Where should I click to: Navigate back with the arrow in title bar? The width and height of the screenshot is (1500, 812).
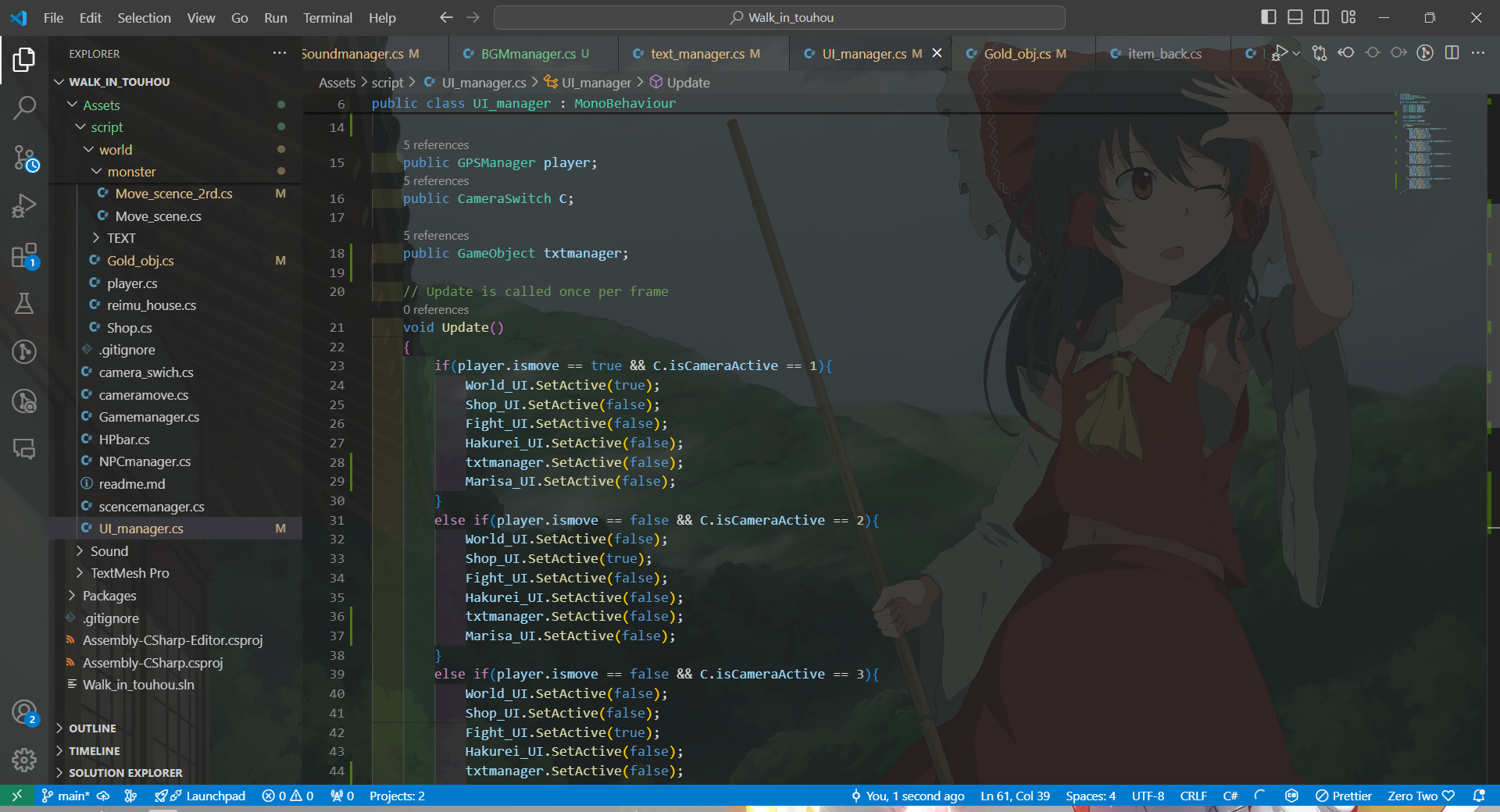(x=446, y=17)
